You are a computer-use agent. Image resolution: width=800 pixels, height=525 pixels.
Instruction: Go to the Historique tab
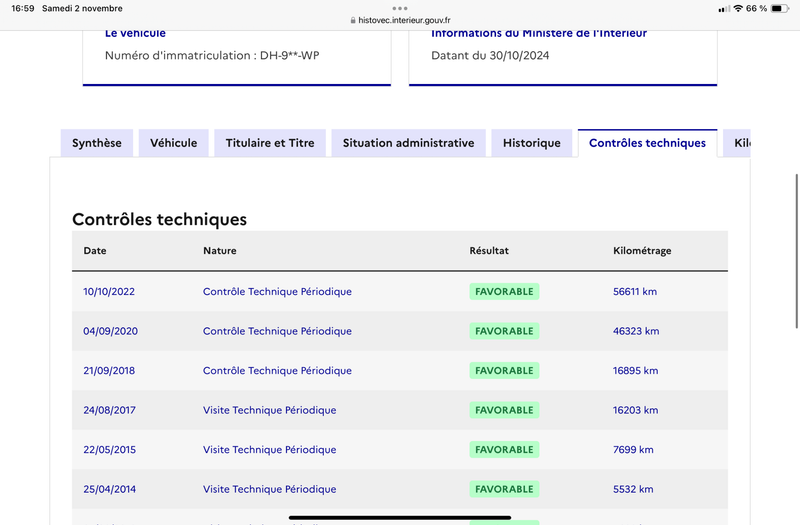pos(532,143)
